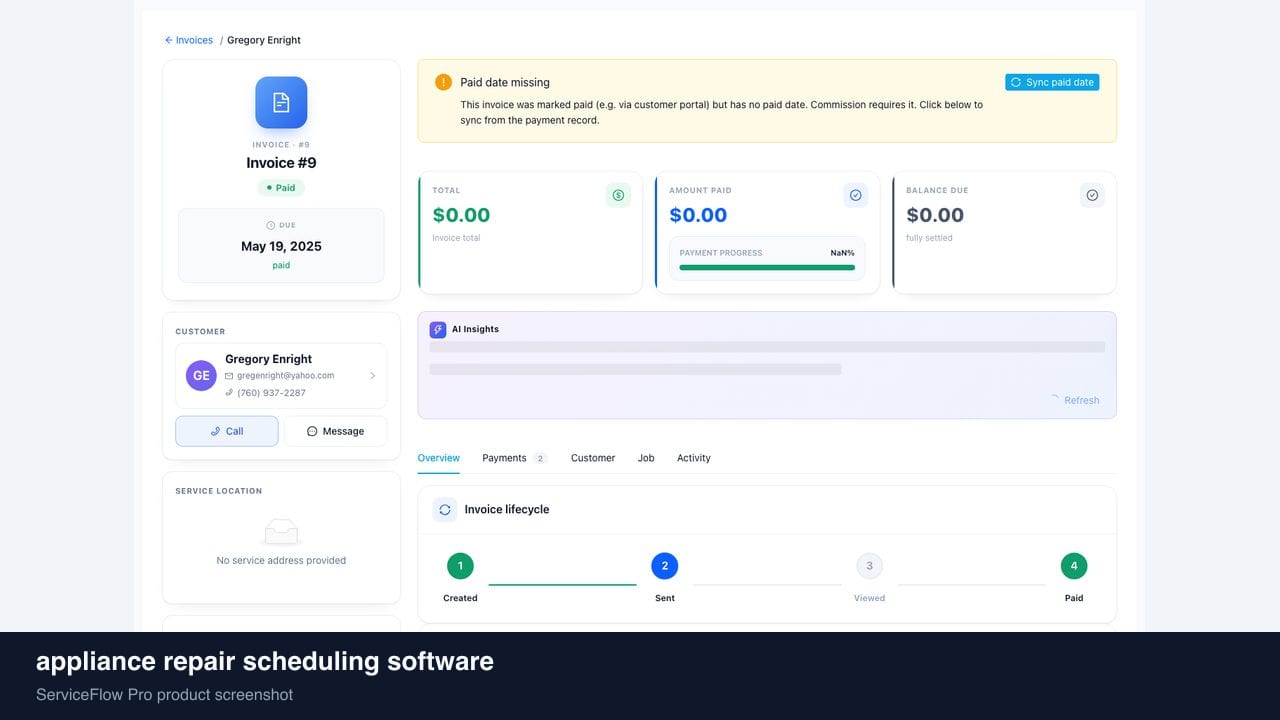
Task: Open the Job tab
Action: (646, 458)
